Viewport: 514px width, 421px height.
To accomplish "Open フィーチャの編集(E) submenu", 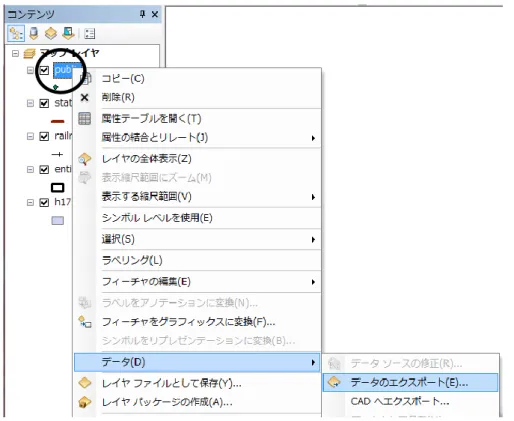I will (x=197, y=282).
